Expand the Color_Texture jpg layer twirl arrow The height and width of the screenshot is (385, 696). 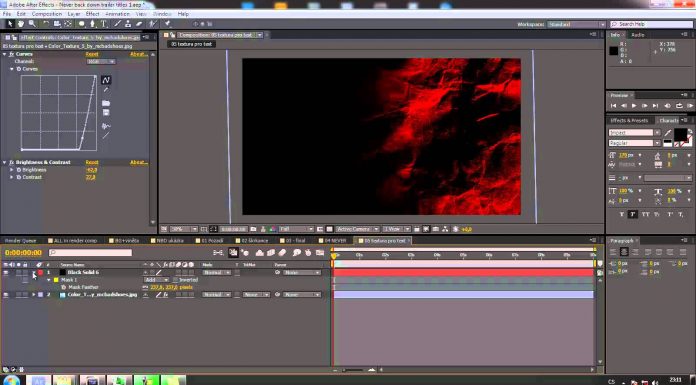click(x=34, y=294)
